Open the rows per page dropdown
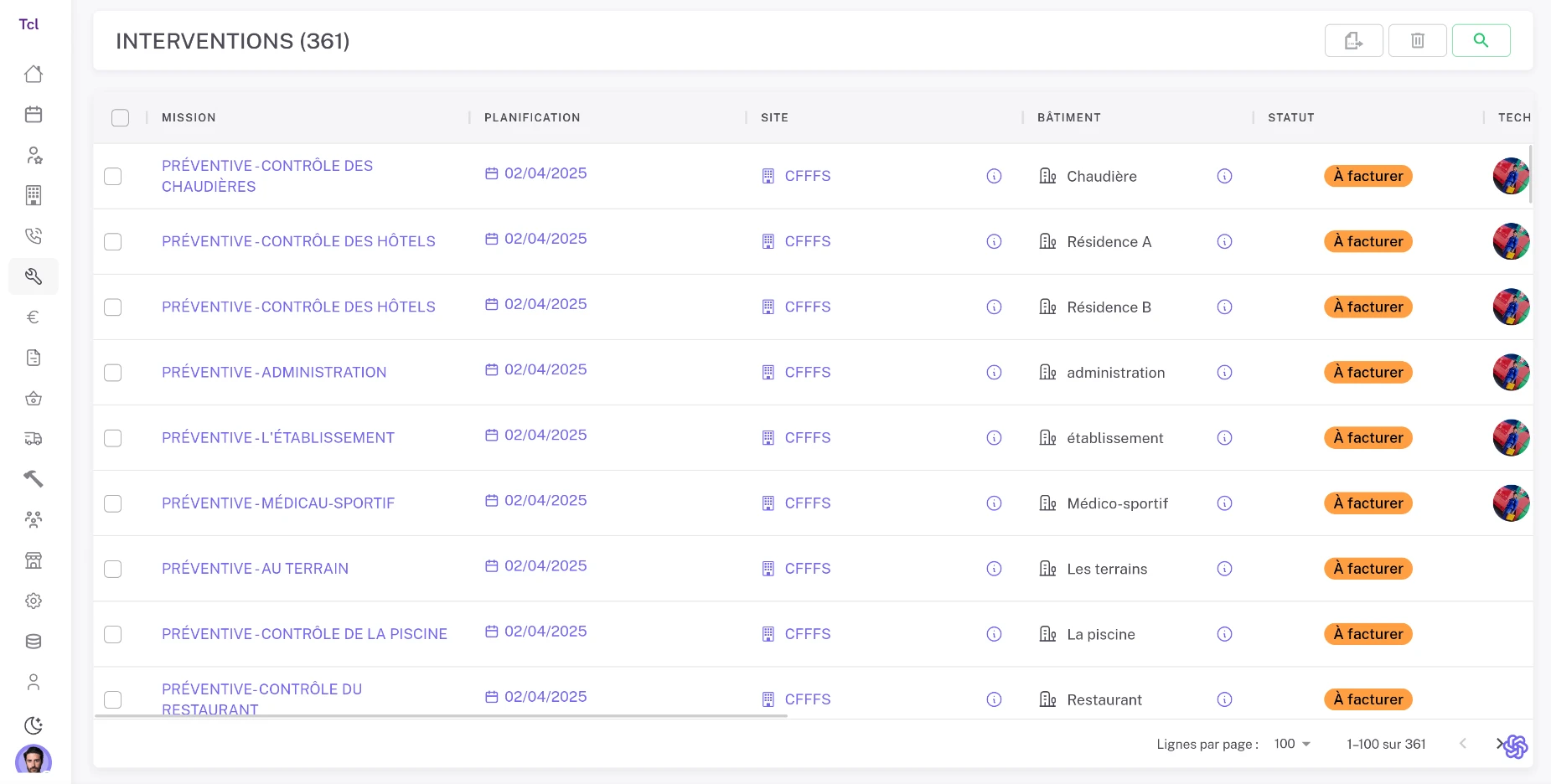1551x784 pixels. pyautogui.click(x=1292, y=744)
